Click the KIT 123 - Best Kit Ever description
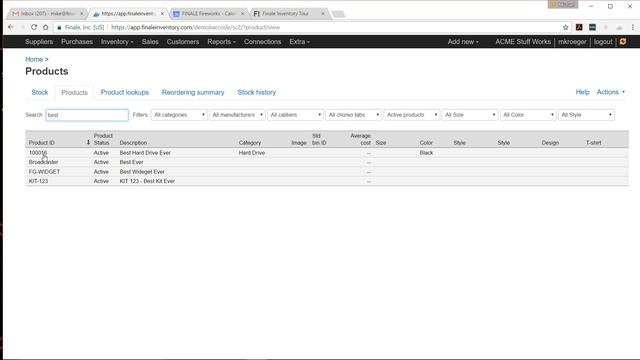 [x=147, y=181]
